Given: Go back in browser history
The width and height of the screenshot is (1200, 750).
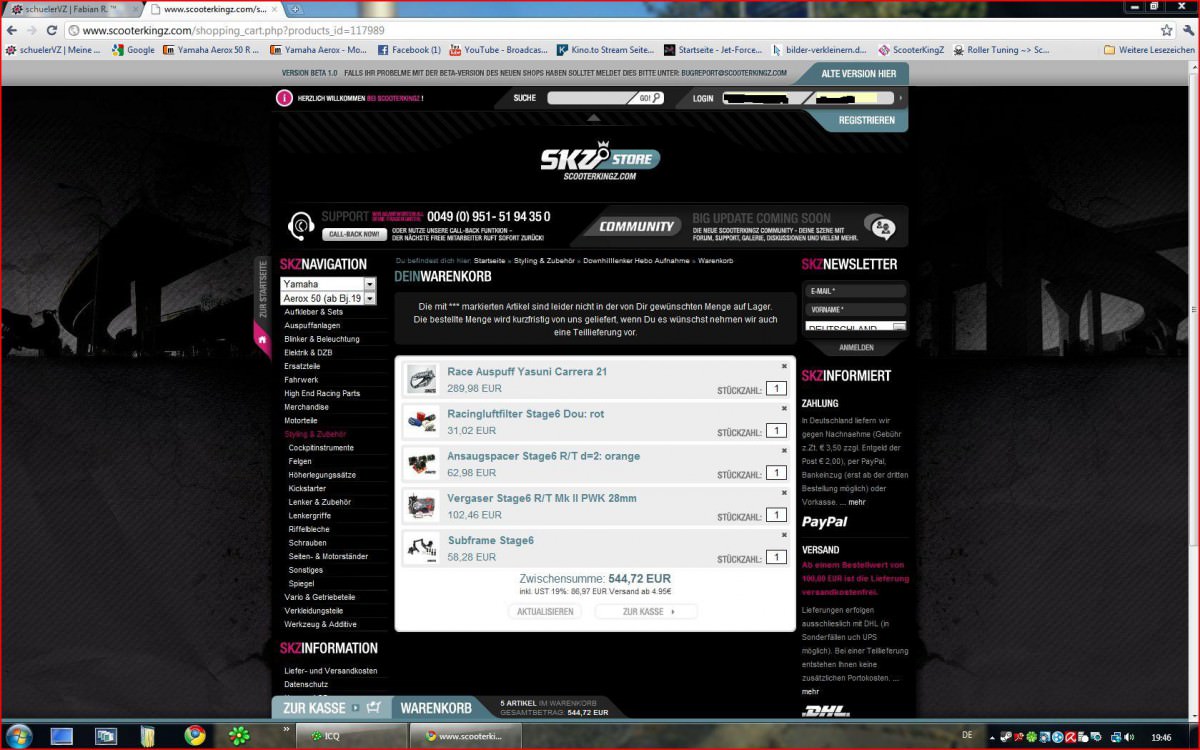Looking at the screenshot, I should pyautogui.click(x=12, y=30).
